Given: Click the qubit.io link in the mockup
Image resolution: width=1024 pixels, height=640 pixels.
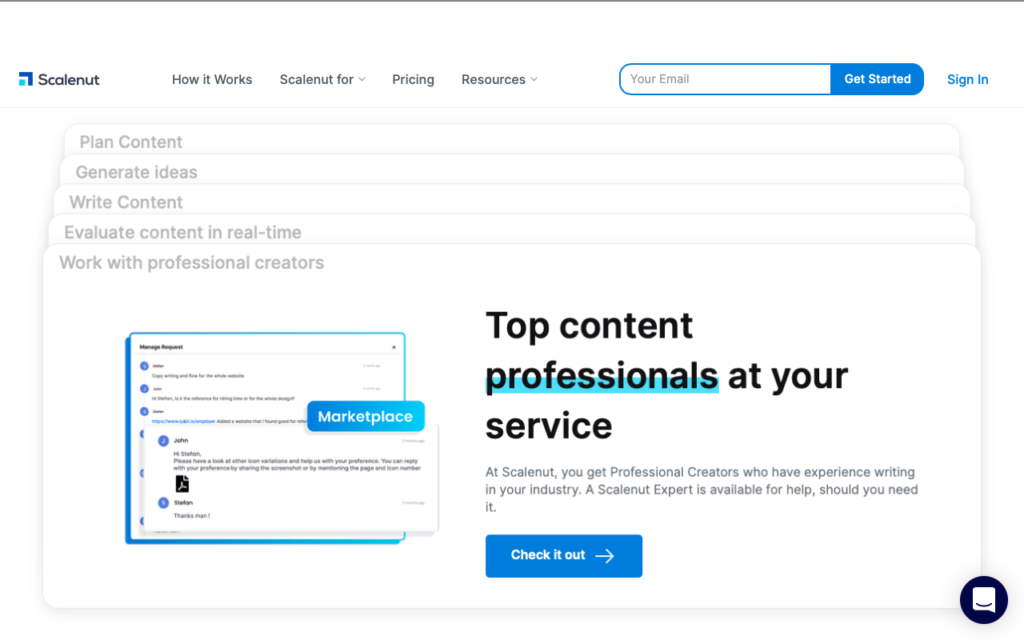Looking at the screenshot, I should 184,421.
